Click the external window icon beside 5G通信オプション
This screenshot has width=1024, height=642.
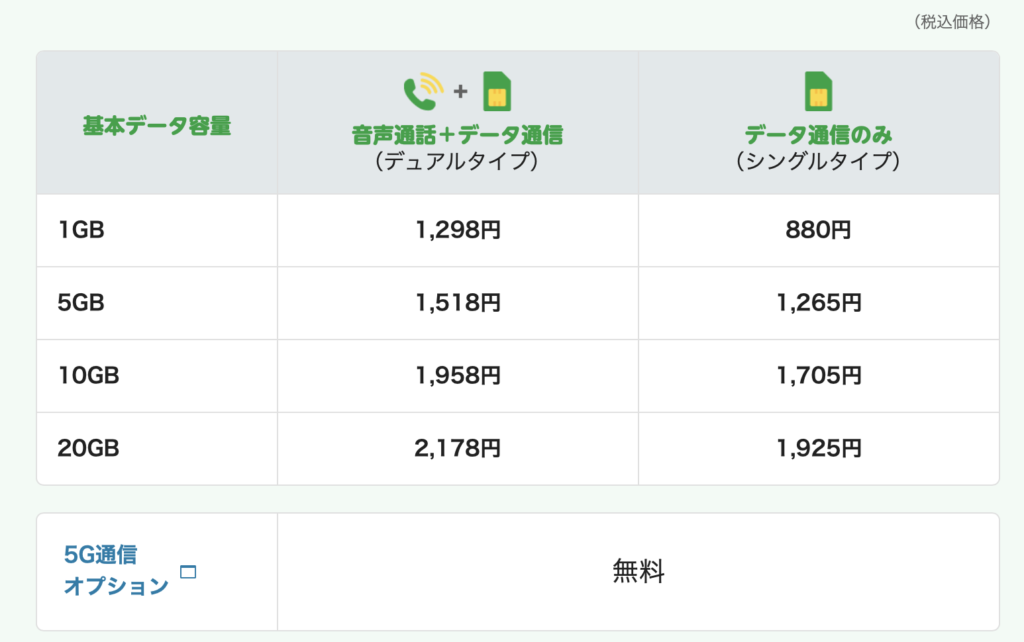[187, 572]
